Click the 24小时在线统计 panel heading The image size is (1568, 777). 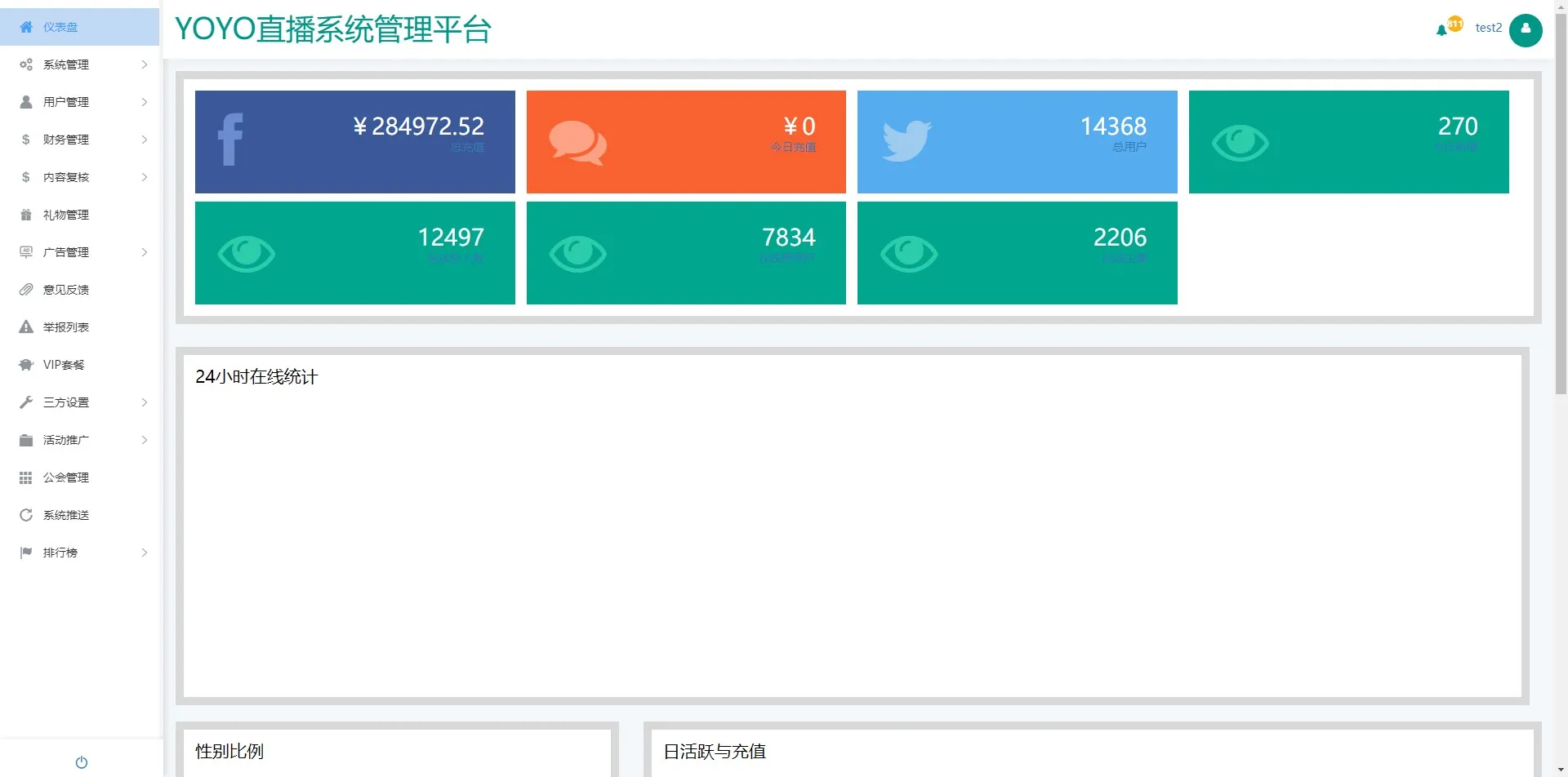[256, 377]
